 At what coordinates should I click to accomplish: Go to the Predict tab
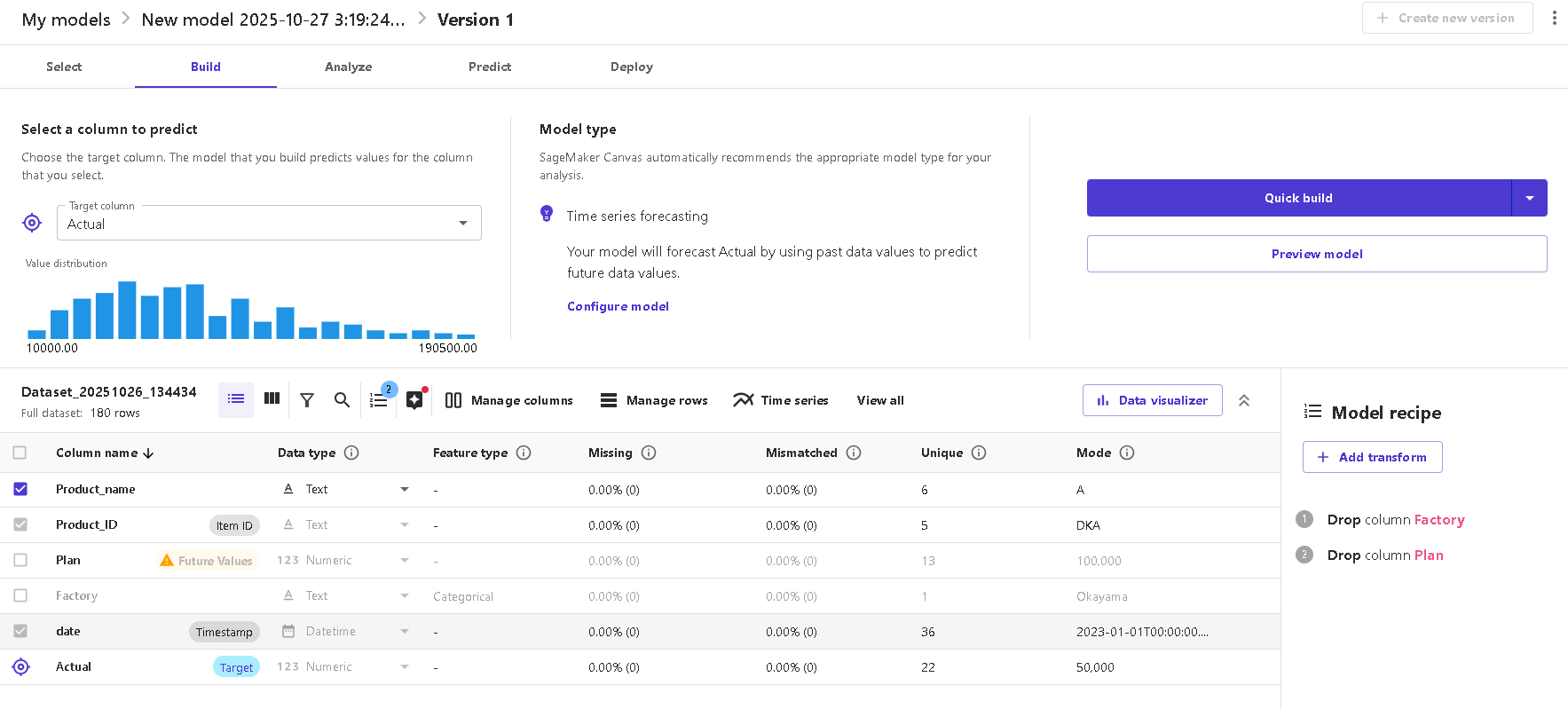coord(490,67)
